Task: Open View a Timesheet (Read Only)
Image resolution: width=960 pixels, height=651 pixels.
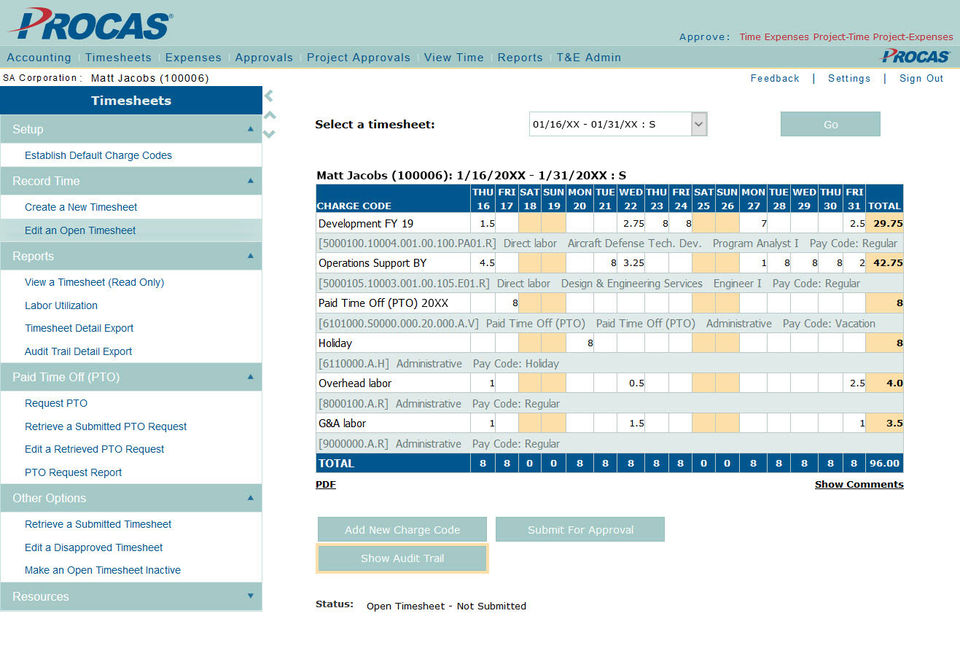Action: [x=94, y=282]
